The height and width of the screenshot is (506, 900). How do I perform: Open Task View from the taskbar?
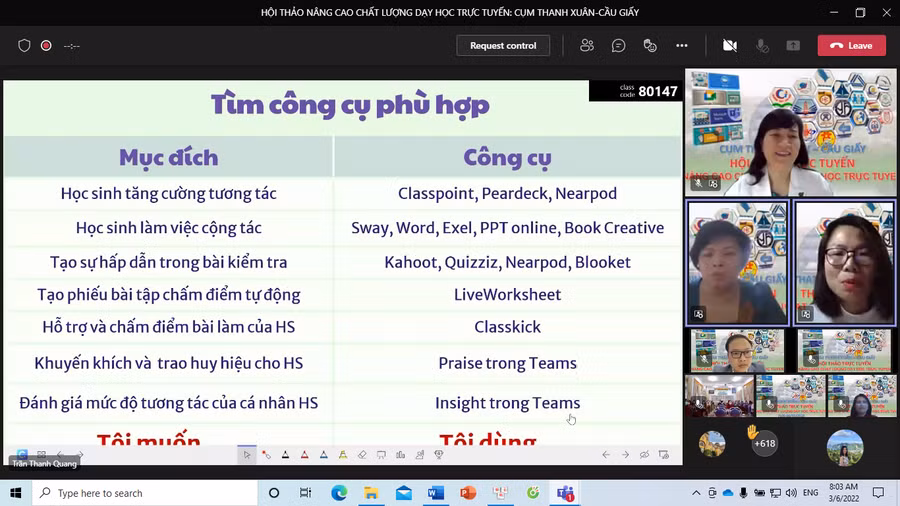[305, 493]
